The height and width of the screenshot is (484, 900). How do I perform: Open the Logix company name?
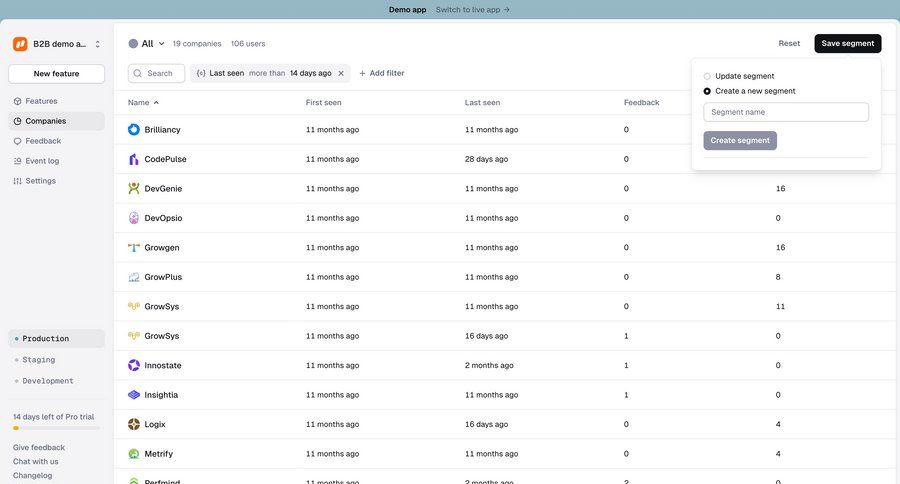click(155, 424)
